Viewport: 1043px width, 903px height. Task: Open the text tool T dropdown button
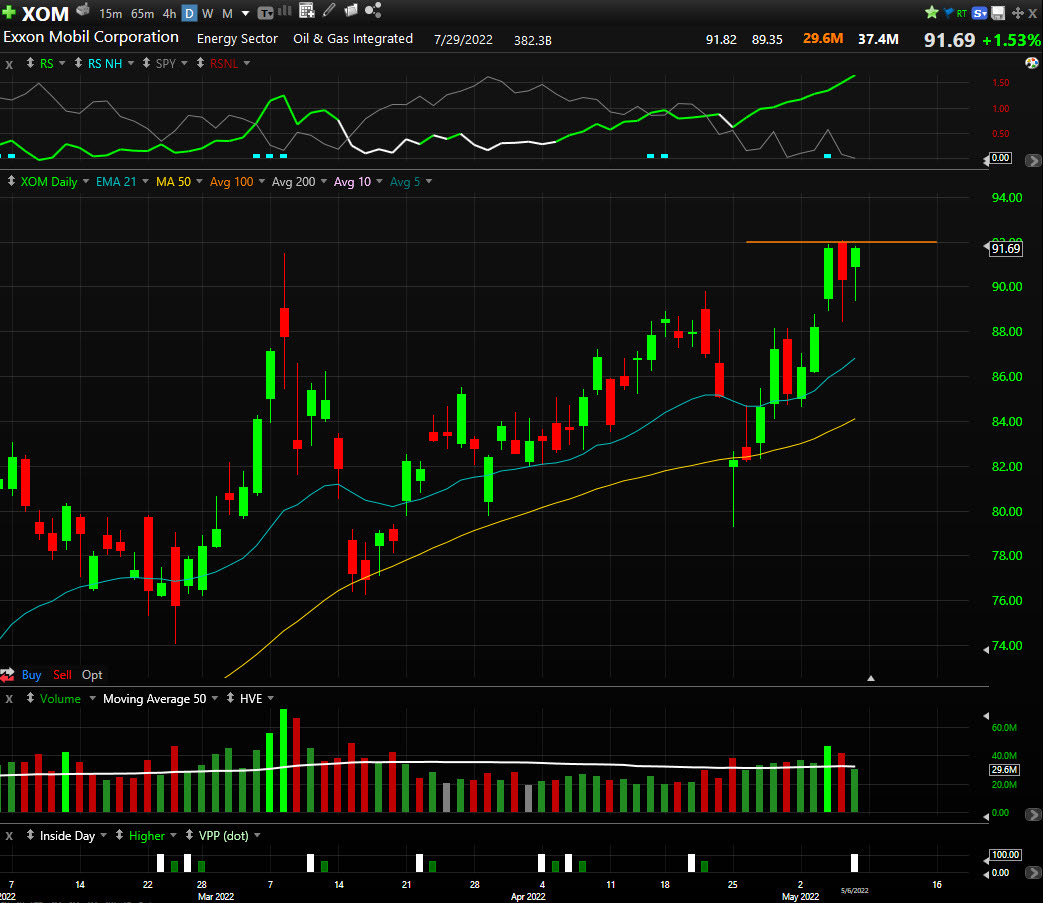click(x=265, y=13)
